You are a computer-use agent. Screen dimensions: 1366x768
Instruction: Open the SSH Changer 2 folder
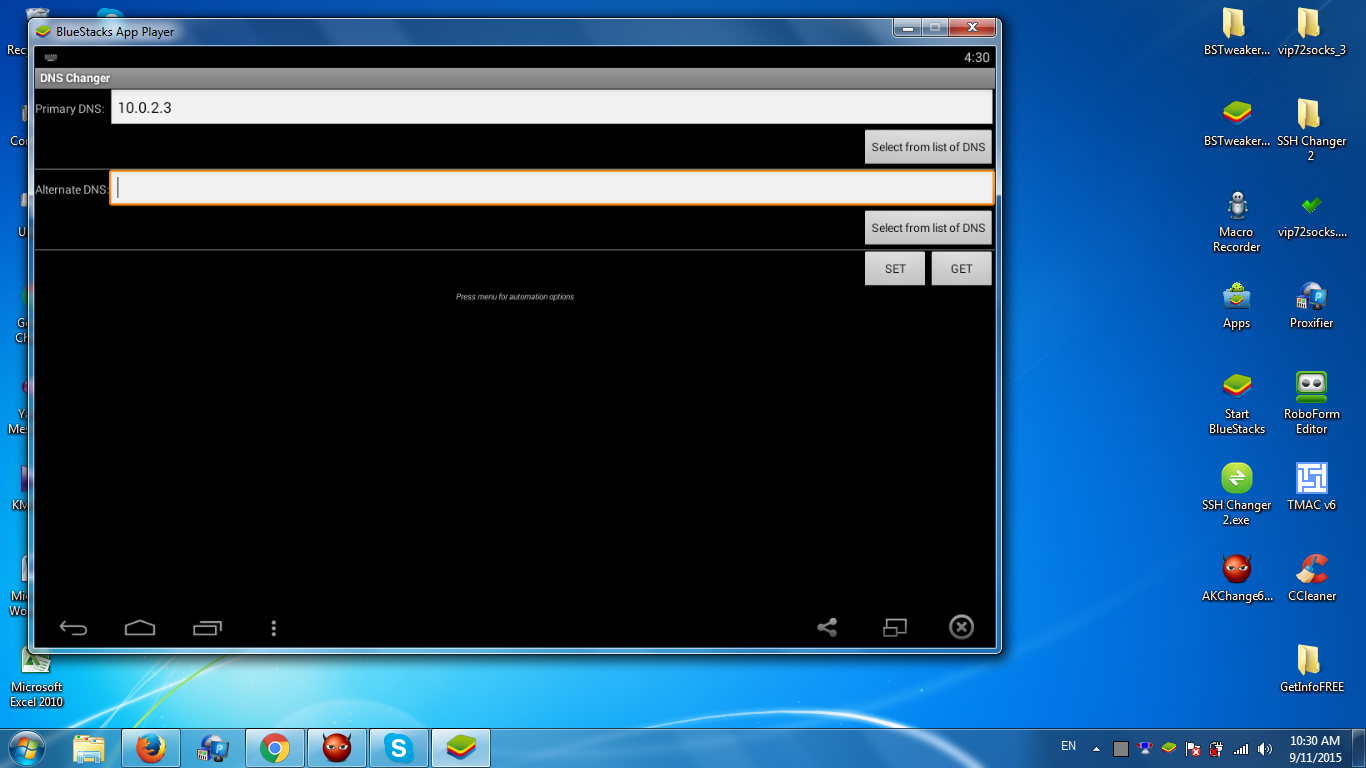[1311, 129]
